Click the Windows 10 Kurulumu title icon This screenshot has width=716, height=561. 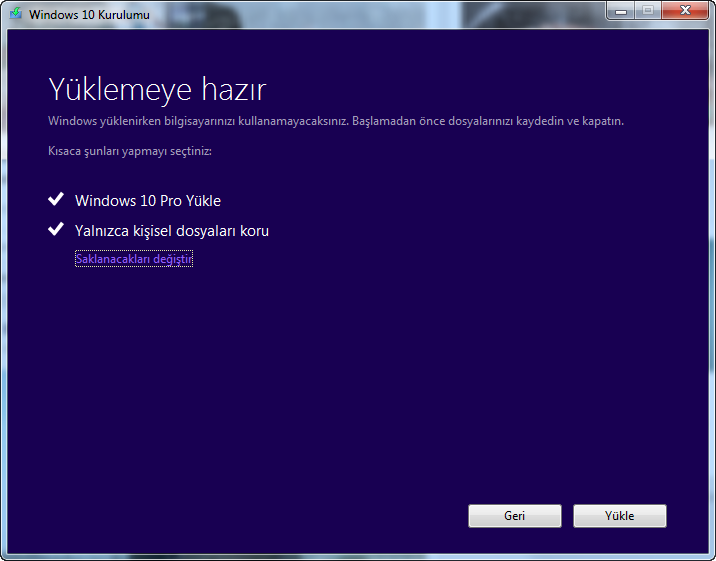[16, 13]
